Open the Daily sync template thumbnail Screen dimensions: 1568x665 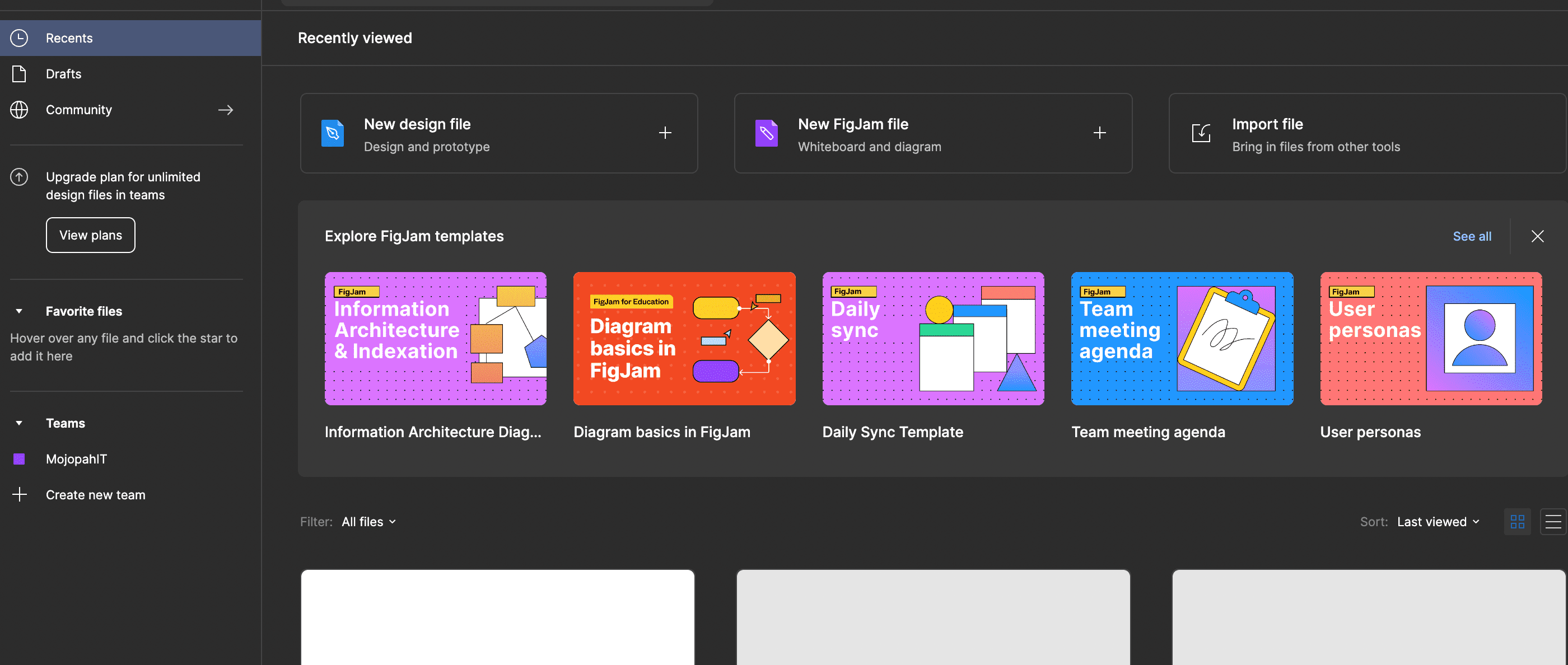(933, 338)
